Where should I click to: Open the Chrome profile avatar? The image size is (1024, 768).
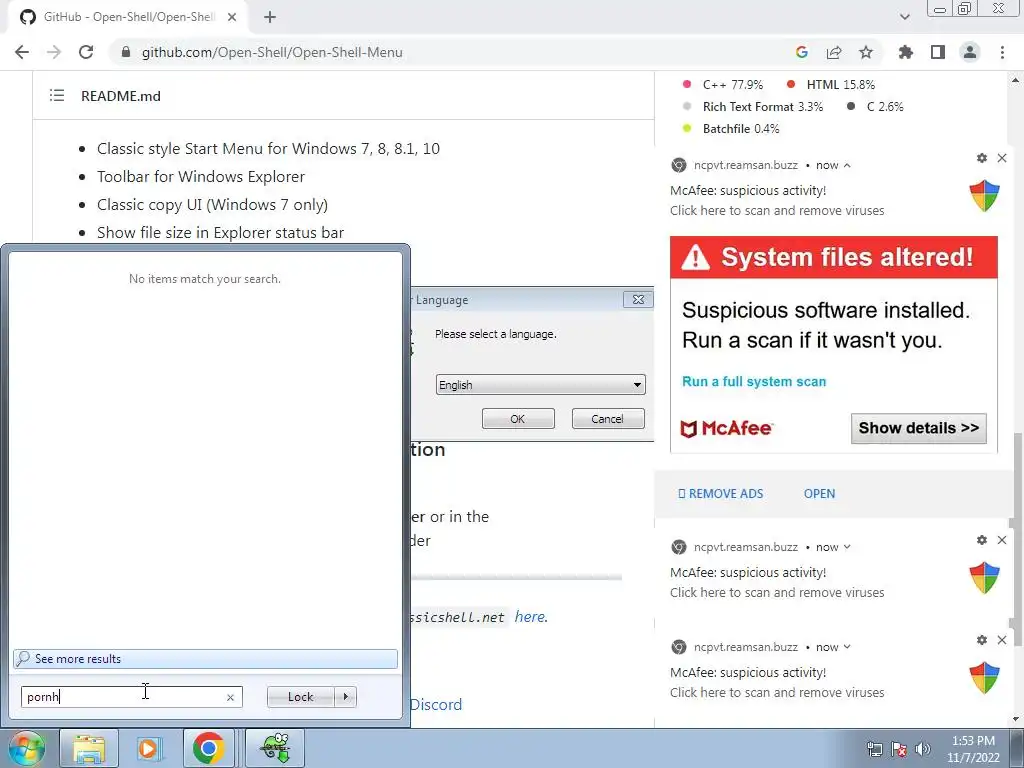(970, 52)
